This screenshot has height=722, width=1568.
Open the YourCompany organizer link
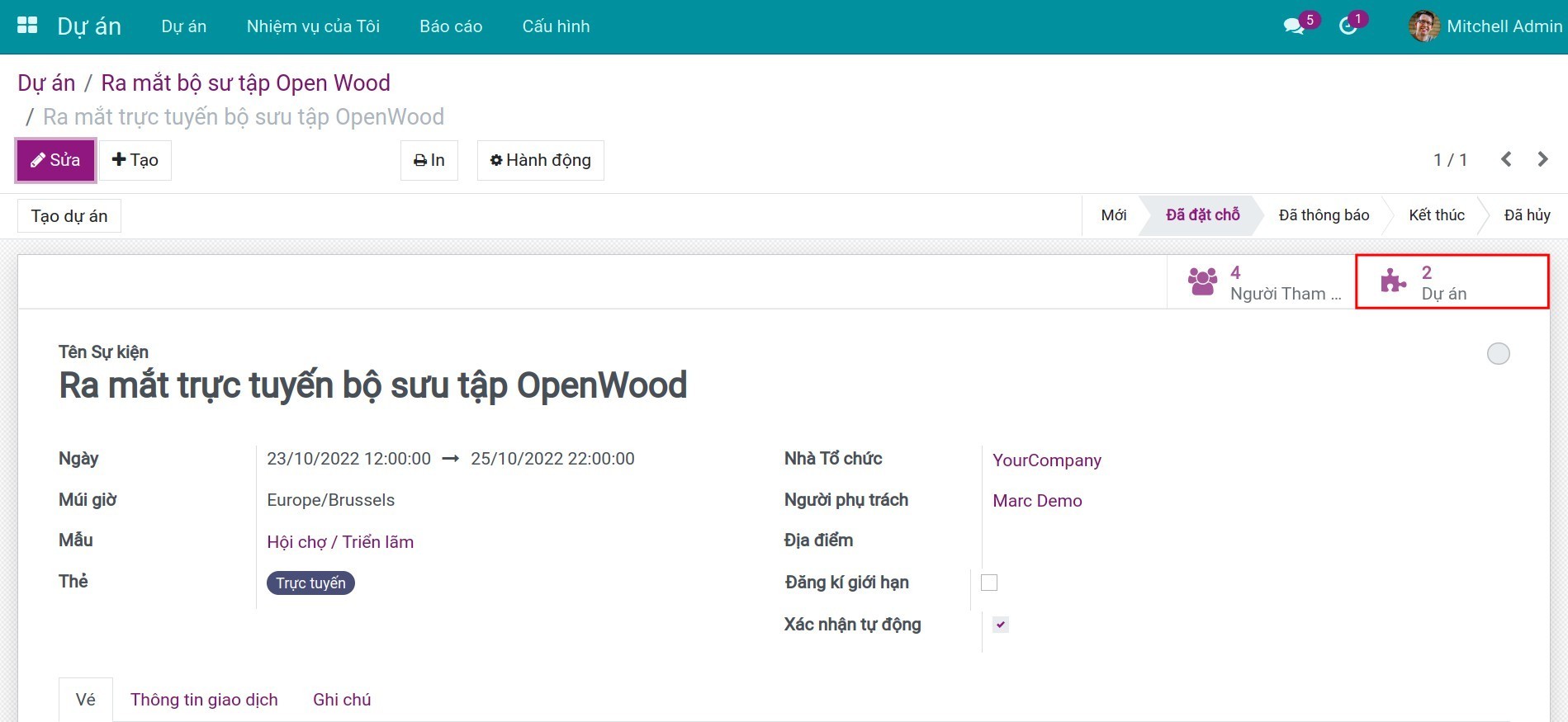1046,460
